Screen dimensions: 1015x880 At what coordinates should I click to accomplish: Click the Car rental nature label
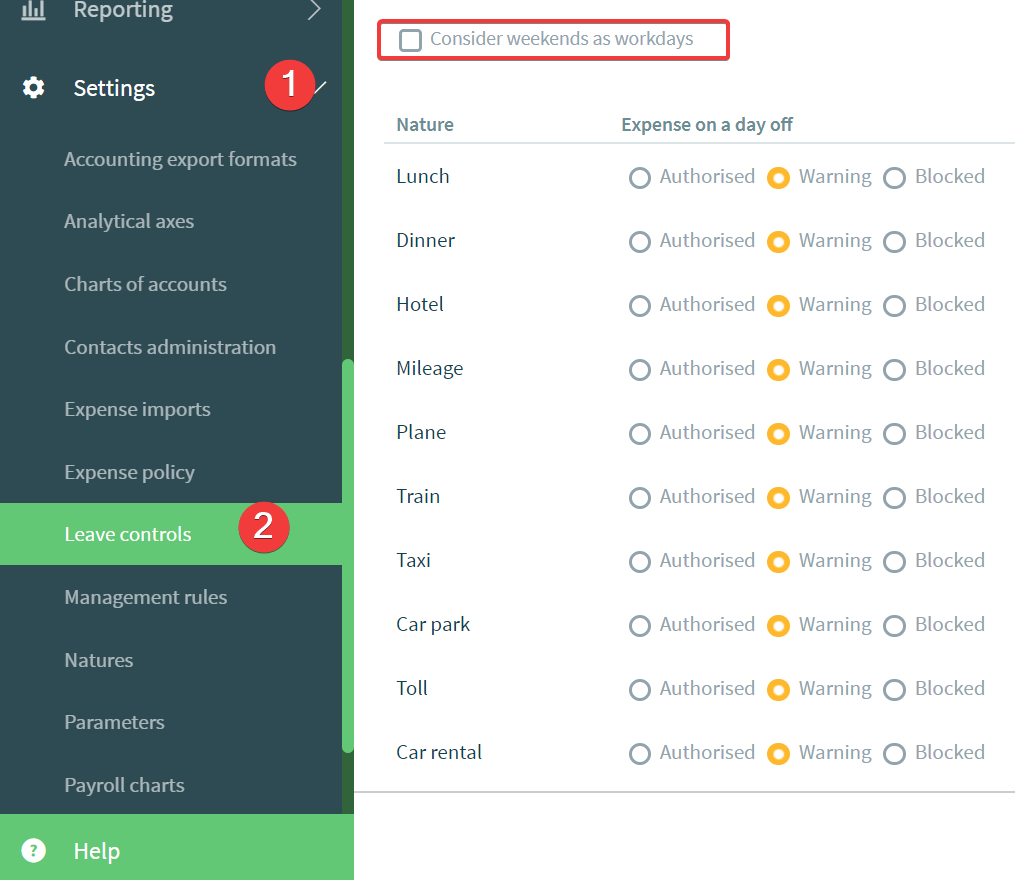[439, 752]
